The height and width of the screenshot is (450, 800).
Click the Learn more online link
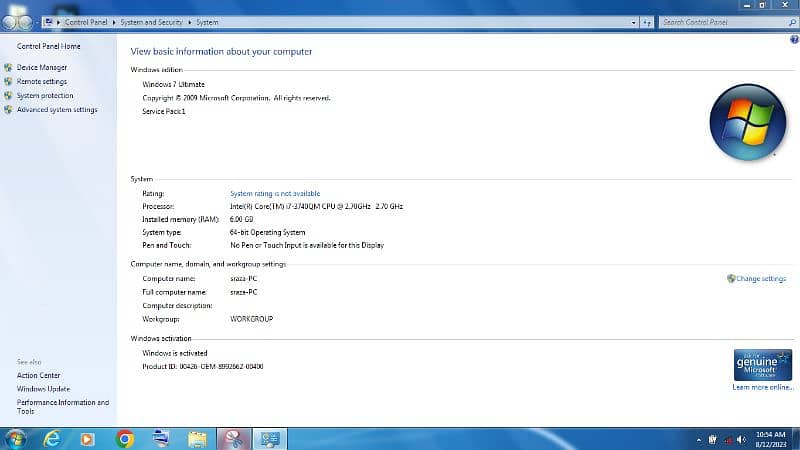[762, 387]
